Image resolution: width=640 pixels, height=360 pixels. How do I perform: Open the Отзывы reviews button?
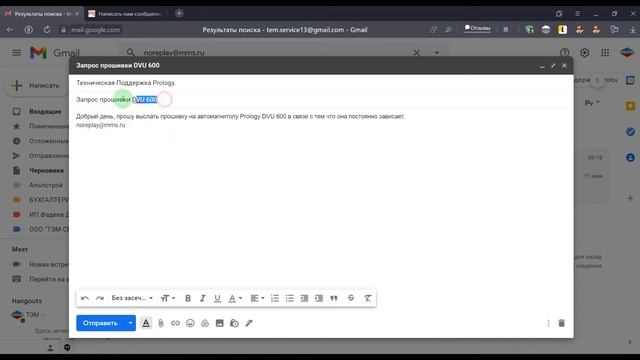point(477,29)
